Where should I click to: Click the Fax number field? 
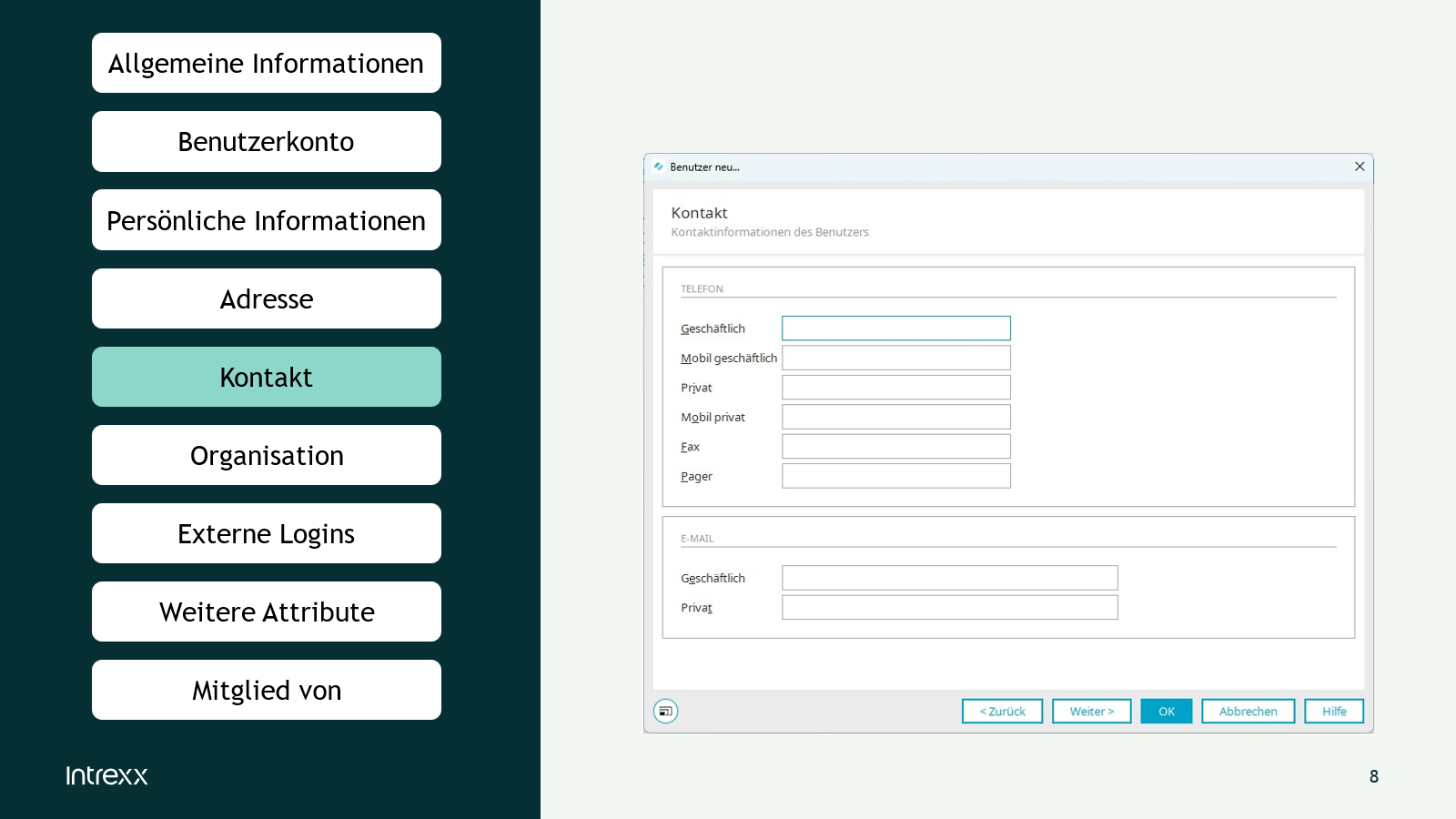895,447
